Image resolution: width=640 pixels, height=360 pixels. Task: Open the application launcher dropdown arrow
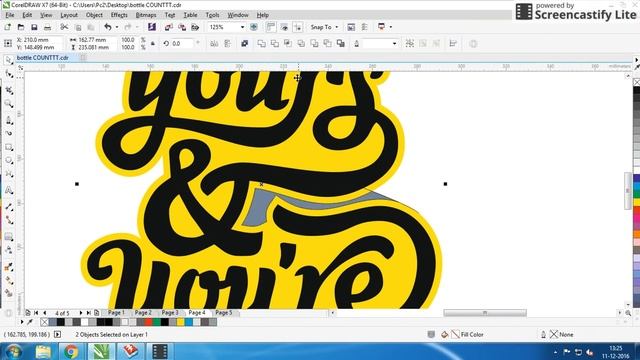[391, 27]
